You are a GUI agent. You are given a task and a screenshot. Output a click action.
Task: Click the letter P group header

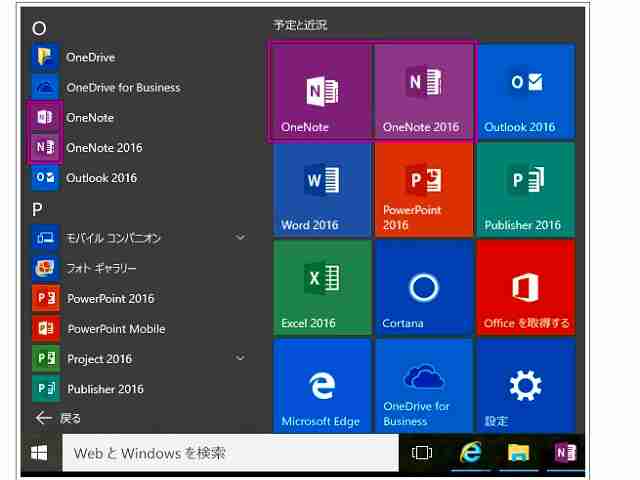[37, 209]
